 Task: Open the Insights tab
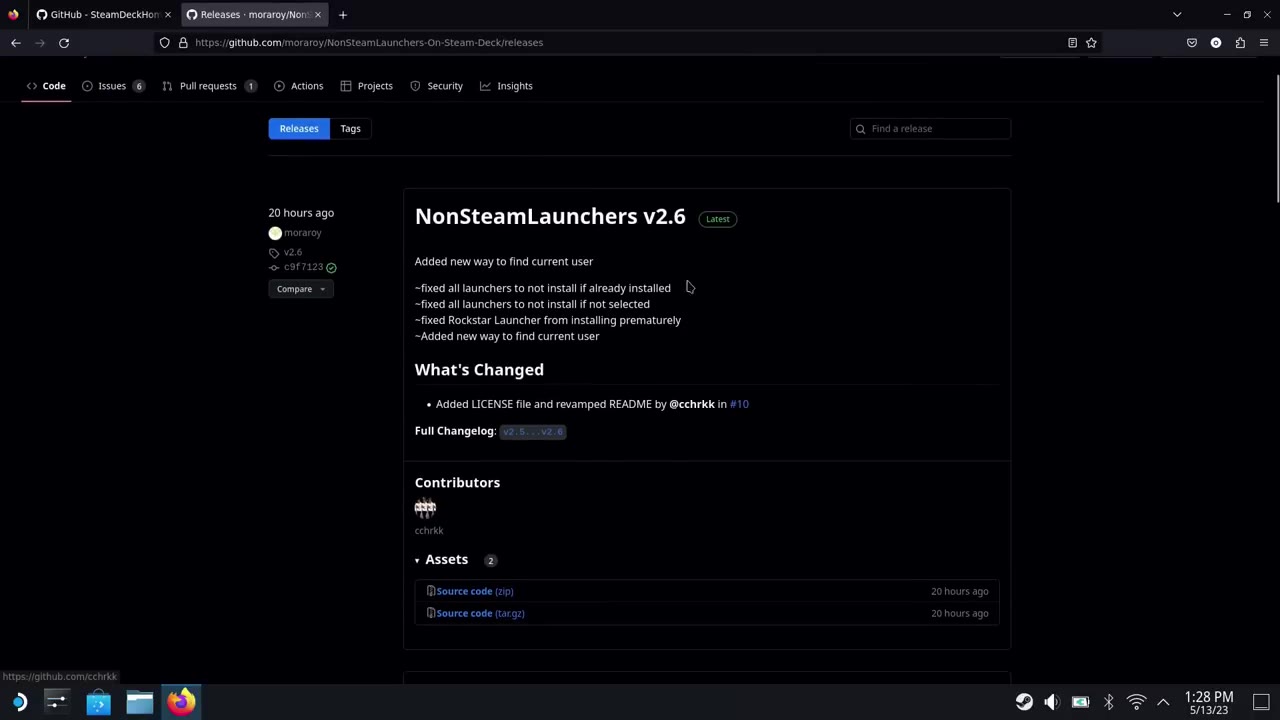pyautogui.click(x=506, y=86)
